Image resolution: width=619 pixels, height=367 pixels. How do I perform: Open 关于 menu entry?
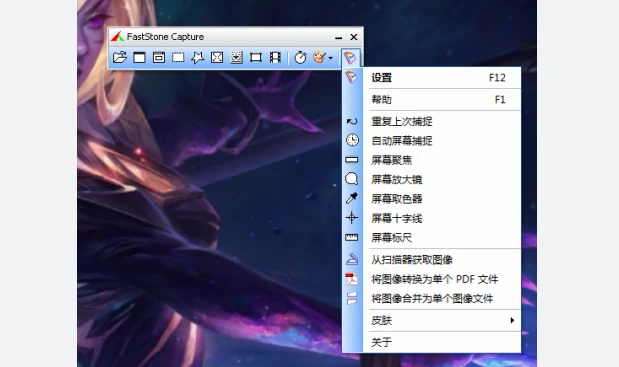(x=431, y=342)
